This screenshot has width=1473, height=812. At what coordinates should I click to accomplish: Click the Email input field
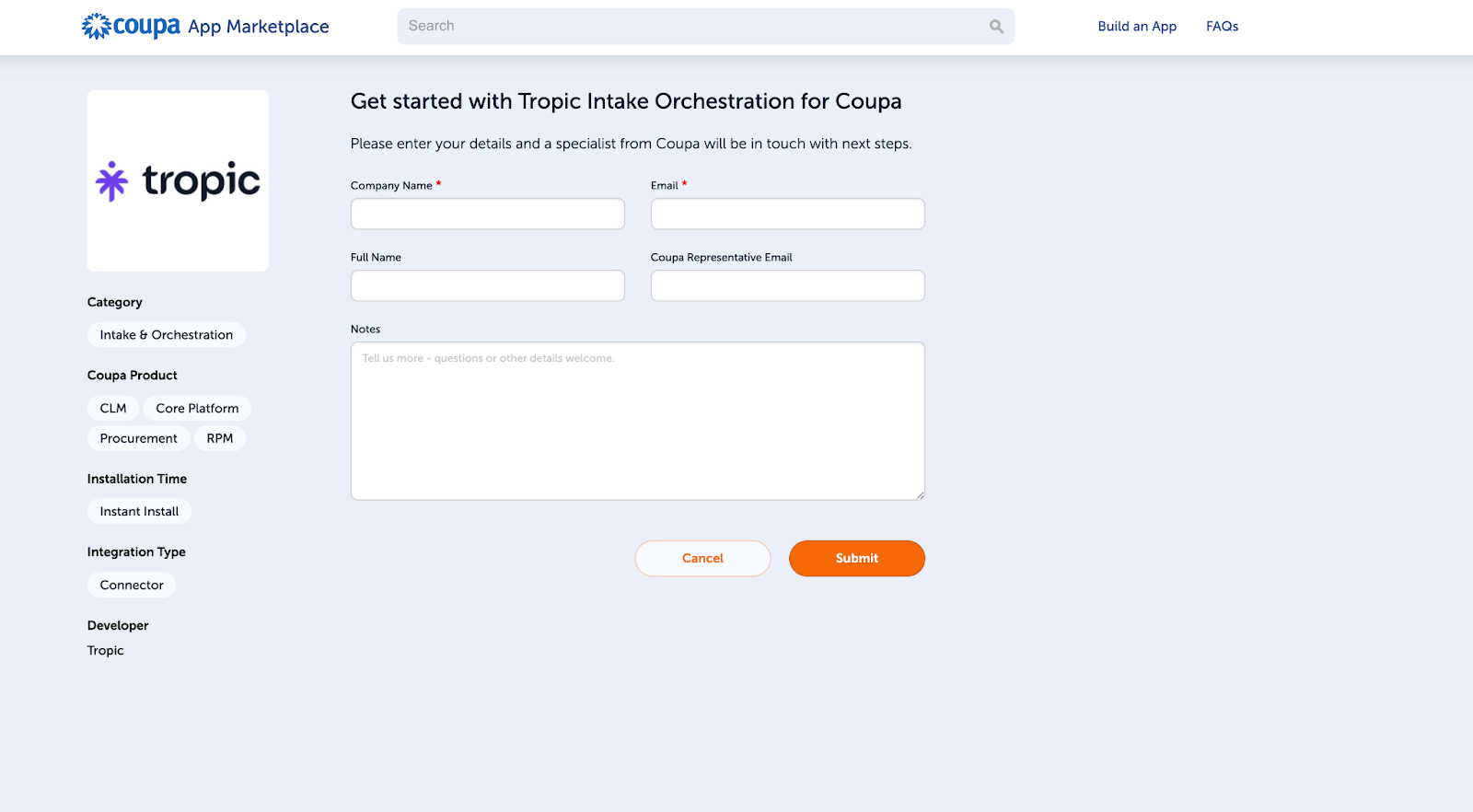tap(787, 215)
